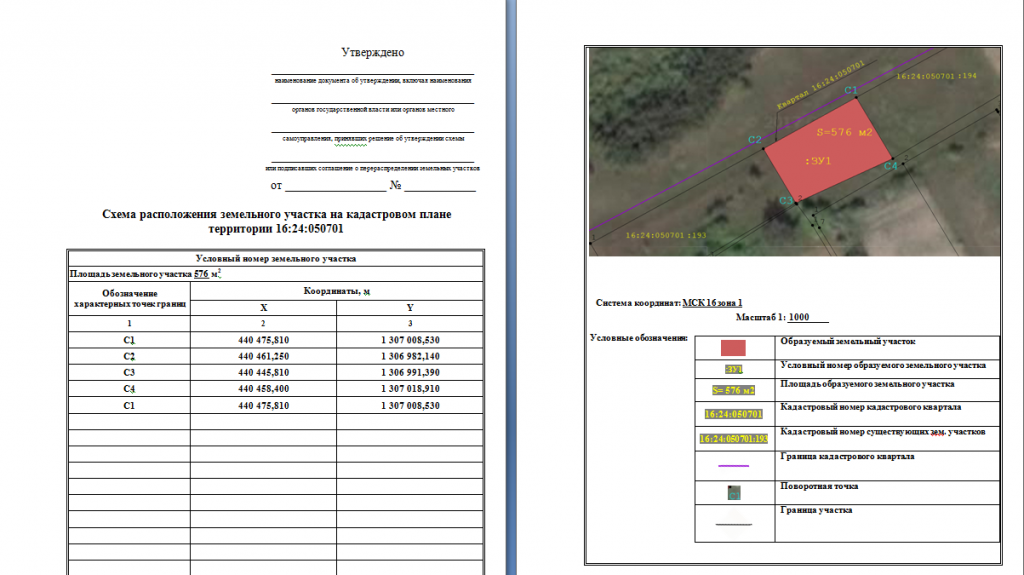Select legend text 'Граница участка'
The height and width of the screenshot is (575, 1024).
pyautogui.click(x=816, y=510)
